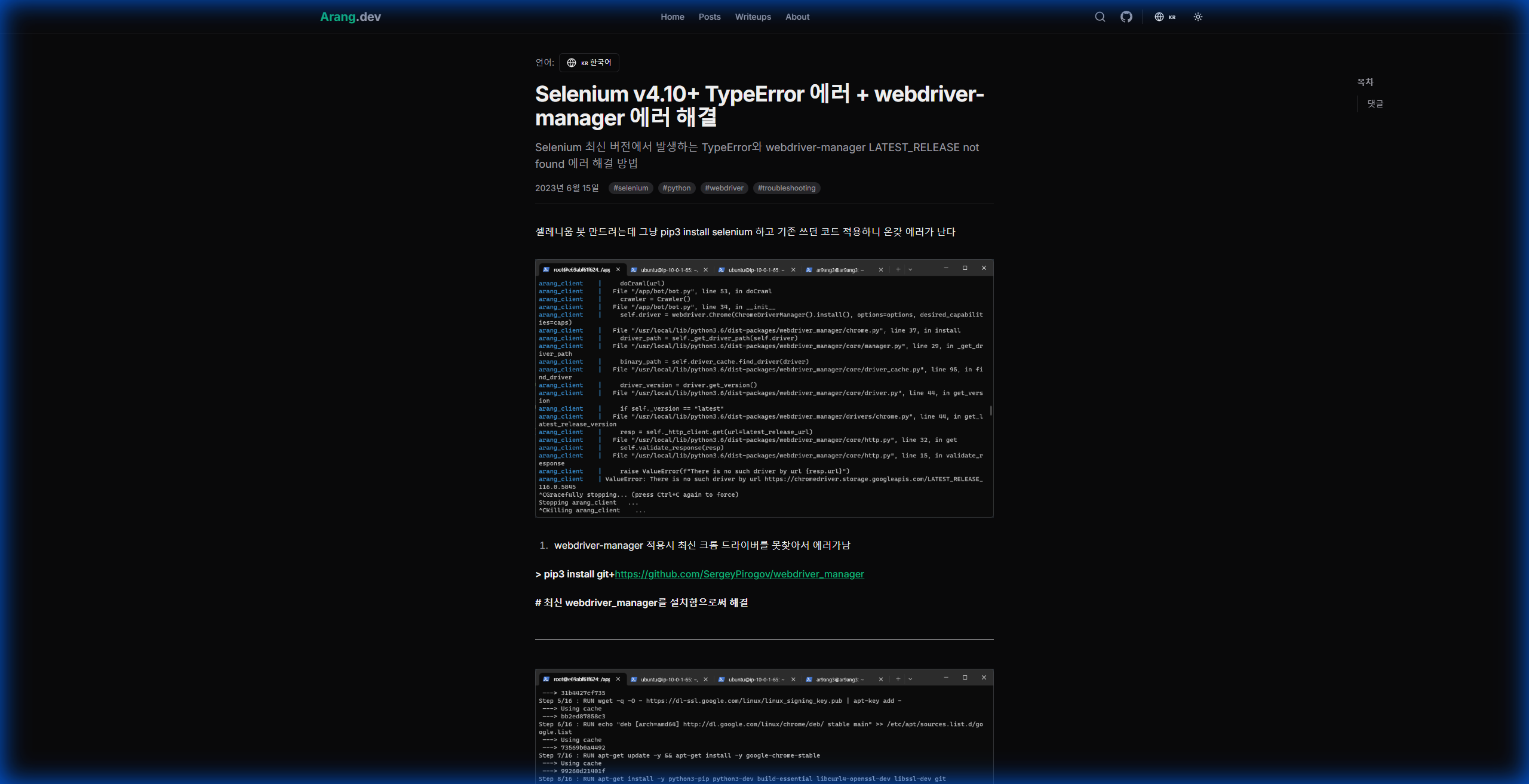Open the Writeups menu item
This screenshot has width=1529, height=784.
pyautogui.click(x=753, y=17)
